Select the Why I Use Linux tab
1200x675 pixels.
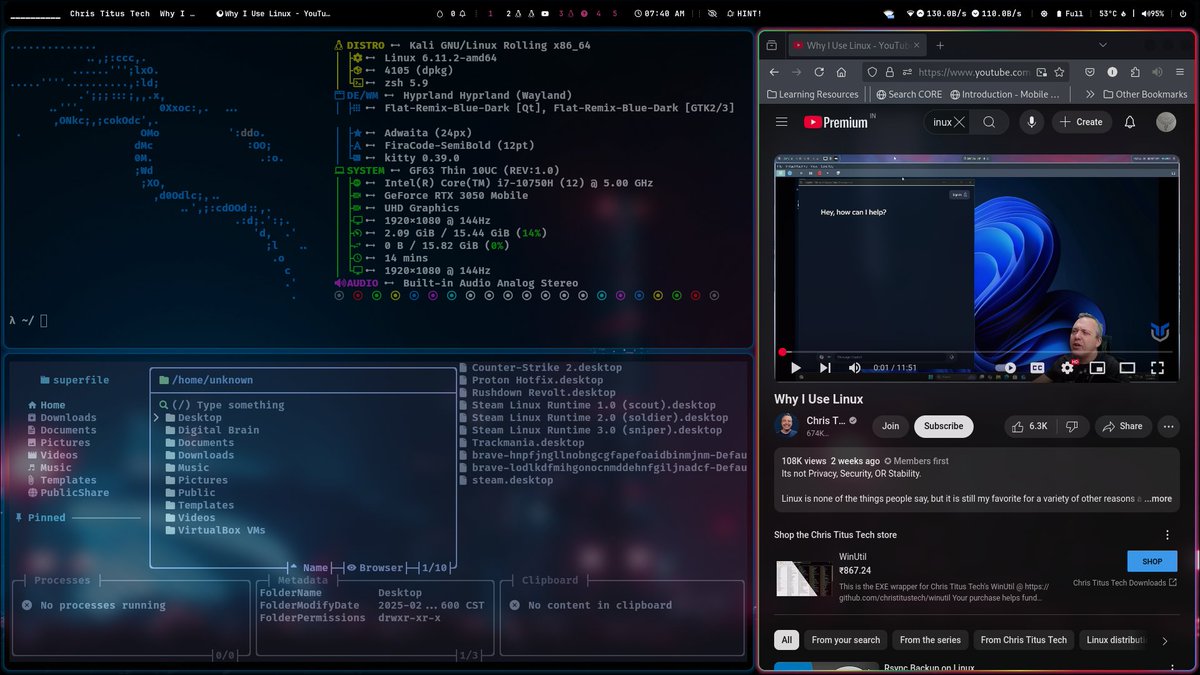(x=857, y=45)
